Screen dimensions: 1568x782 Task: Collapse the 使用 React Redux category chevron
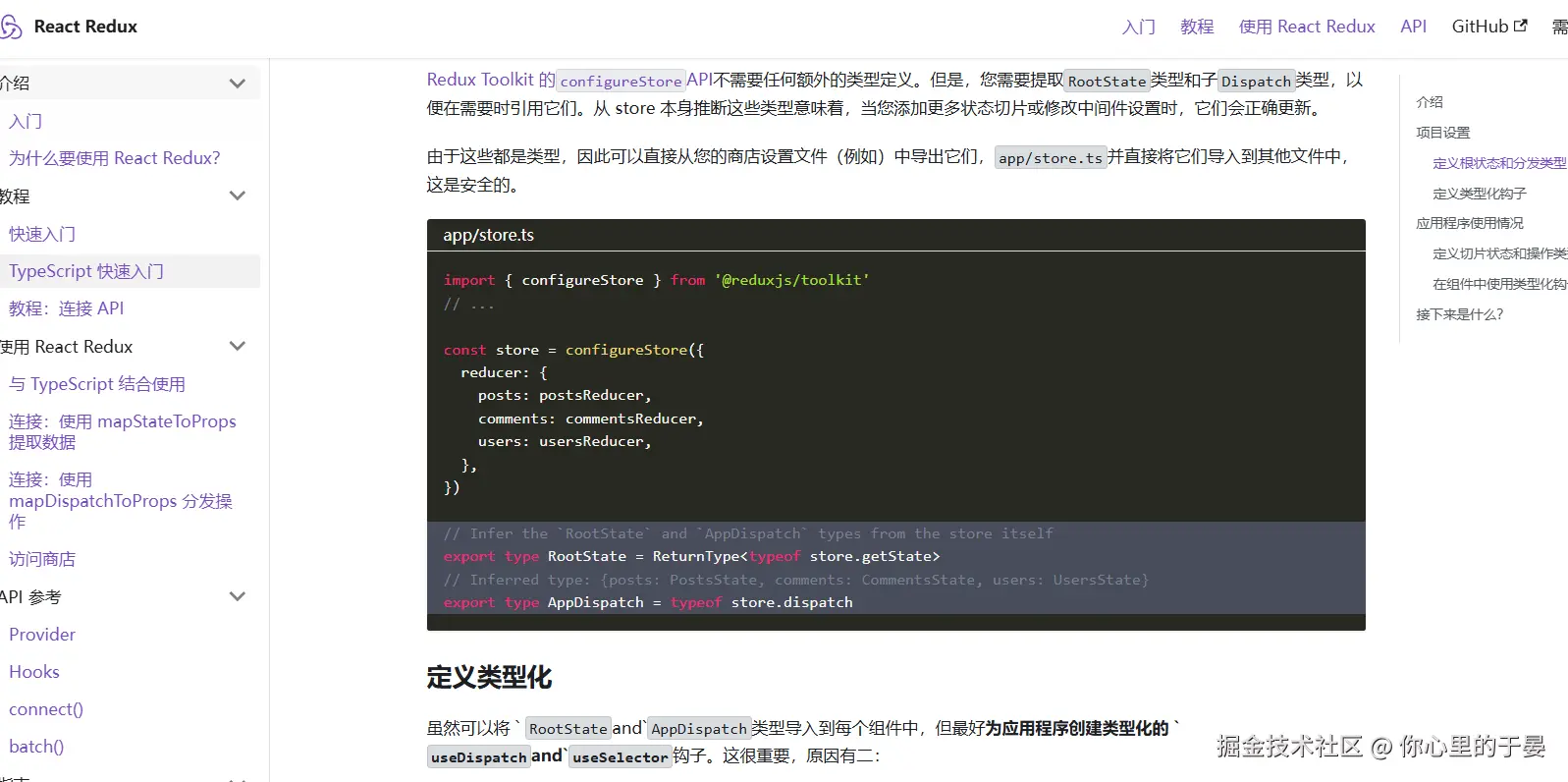point(237,346)
